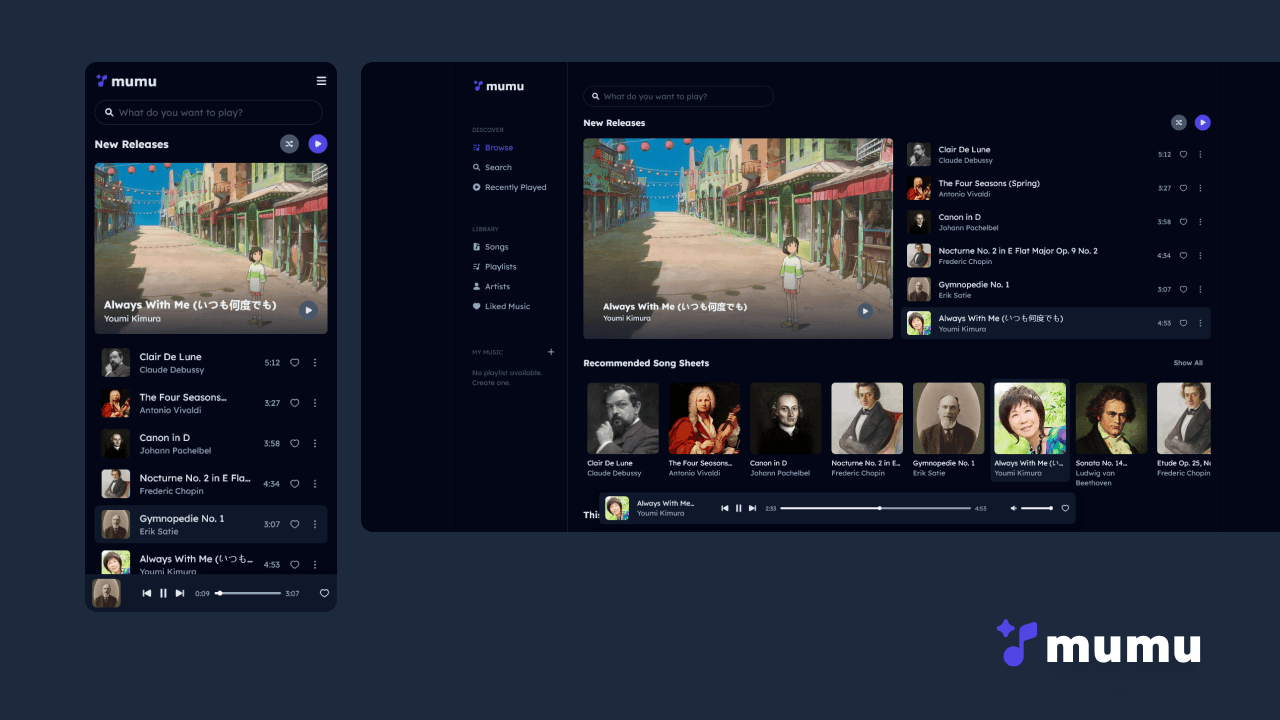The height and width of the screenshot is (720, 1280).
Task: Open more options for desktop Gymnopedie No. 1
Action: pos(1200,289)
